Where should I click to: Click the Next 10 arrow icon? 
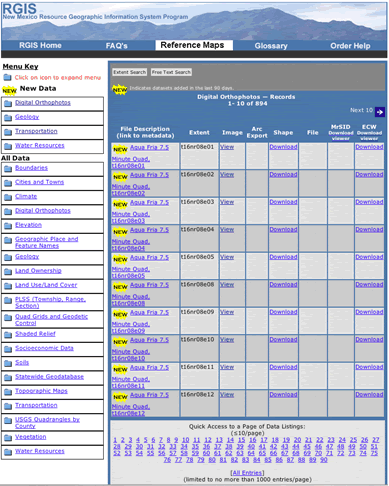pos(380,112)
